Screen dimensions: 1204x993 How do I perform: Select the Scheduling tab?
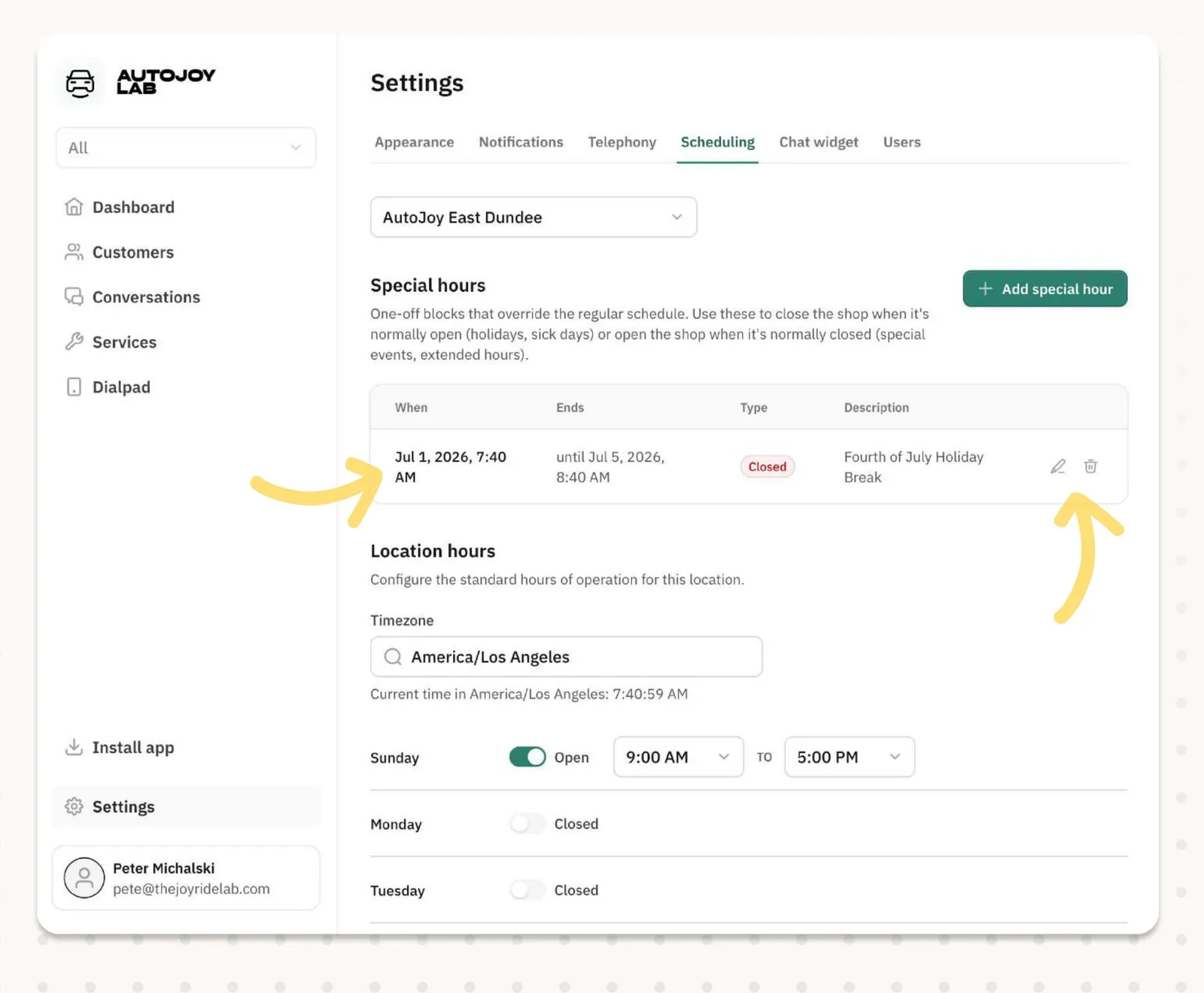pyautogui.click(x=718, y=142)
